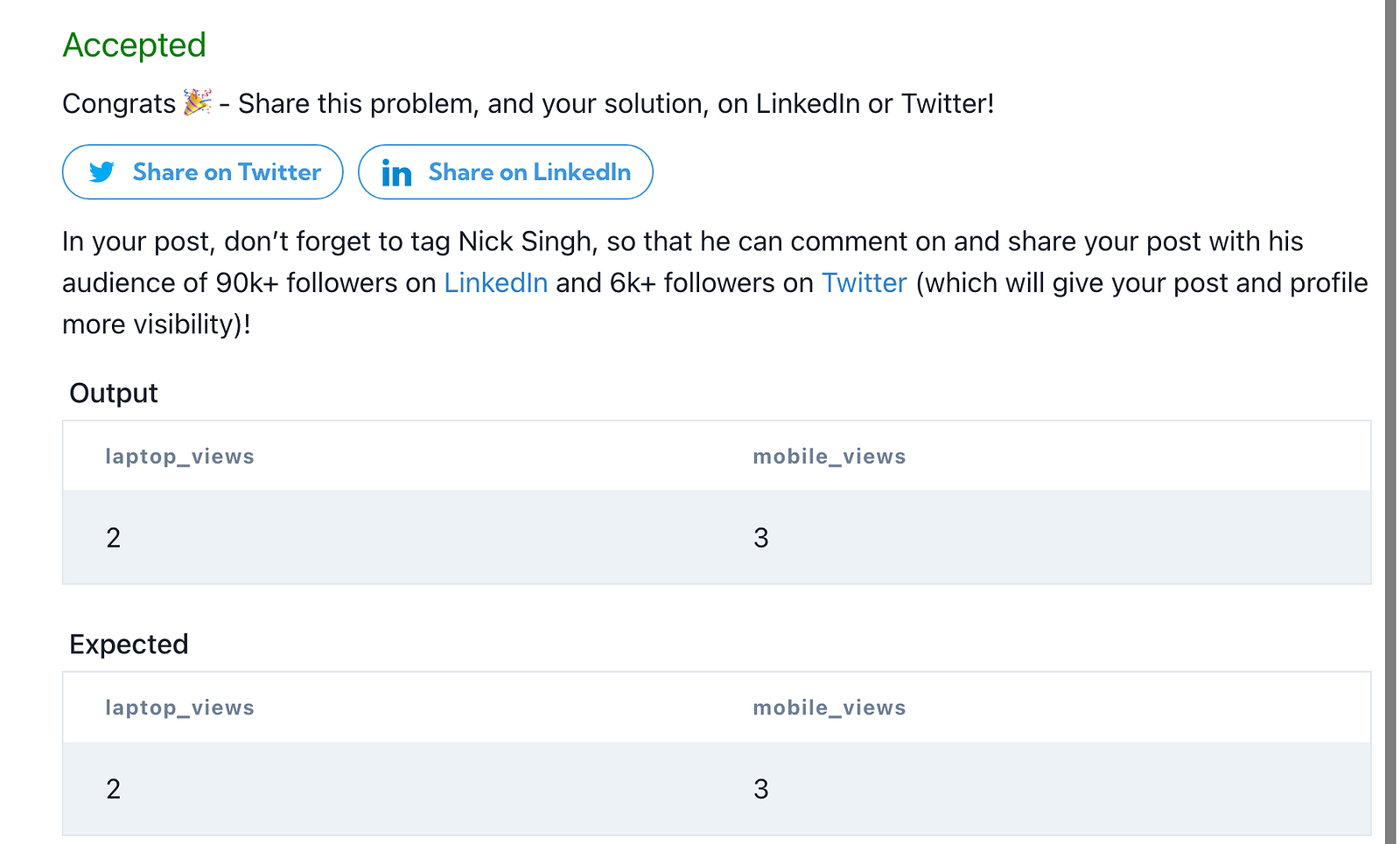
Task: Click the "Output" section label
Action: (x=114, y=394)
